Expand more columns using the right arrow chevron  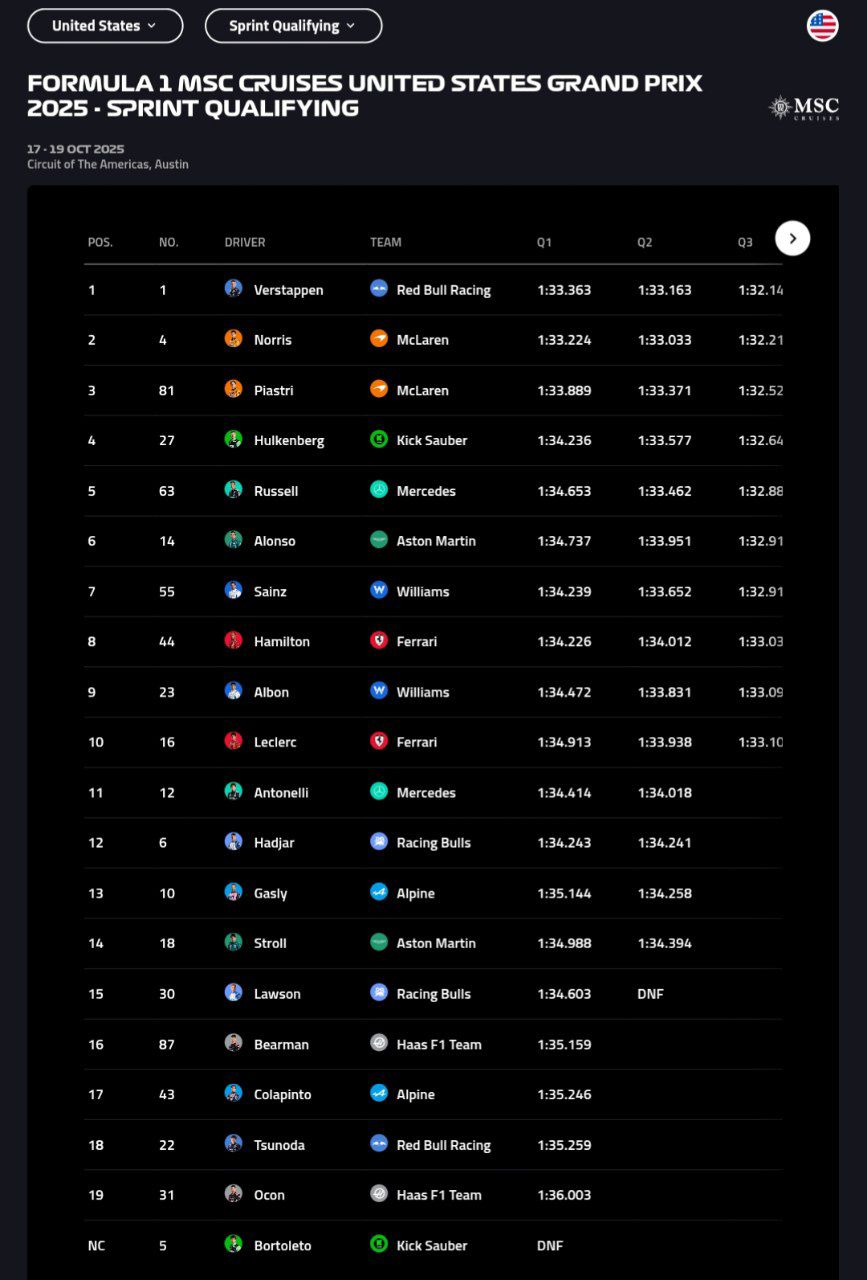click(x=792, y=238)
